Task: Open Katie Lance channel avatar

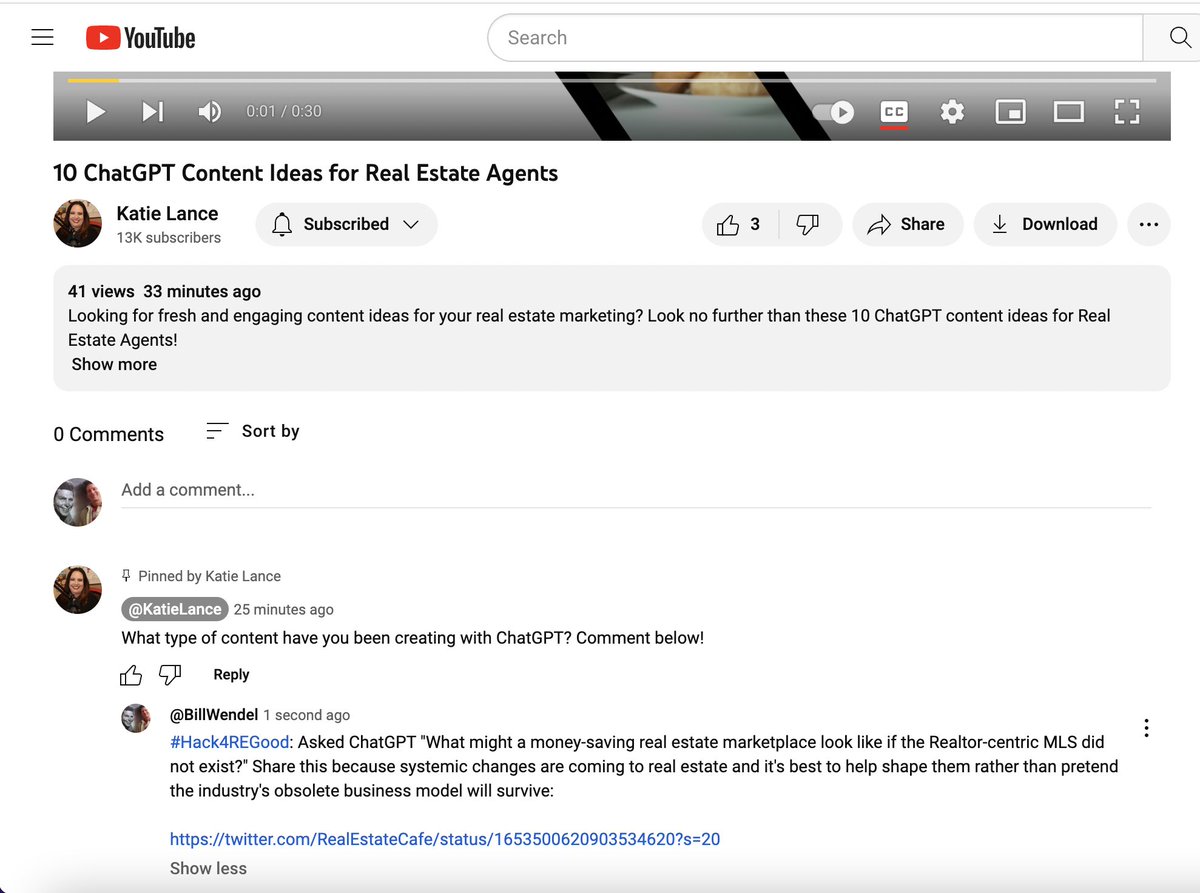Action: tap(77, 224)
